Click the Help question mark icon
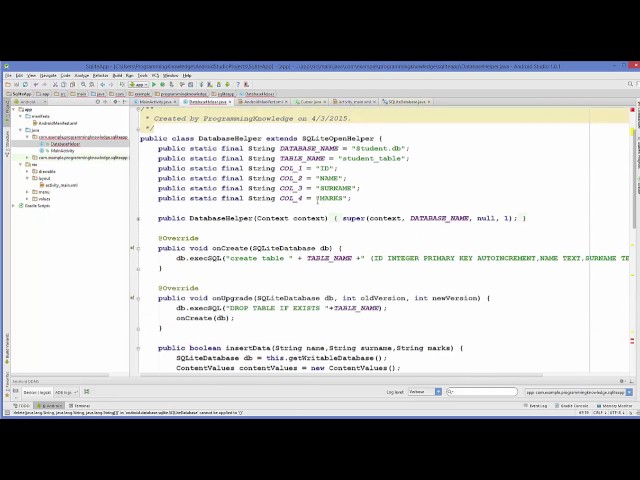This screenshot has height=480, width=640. point(238,84)
